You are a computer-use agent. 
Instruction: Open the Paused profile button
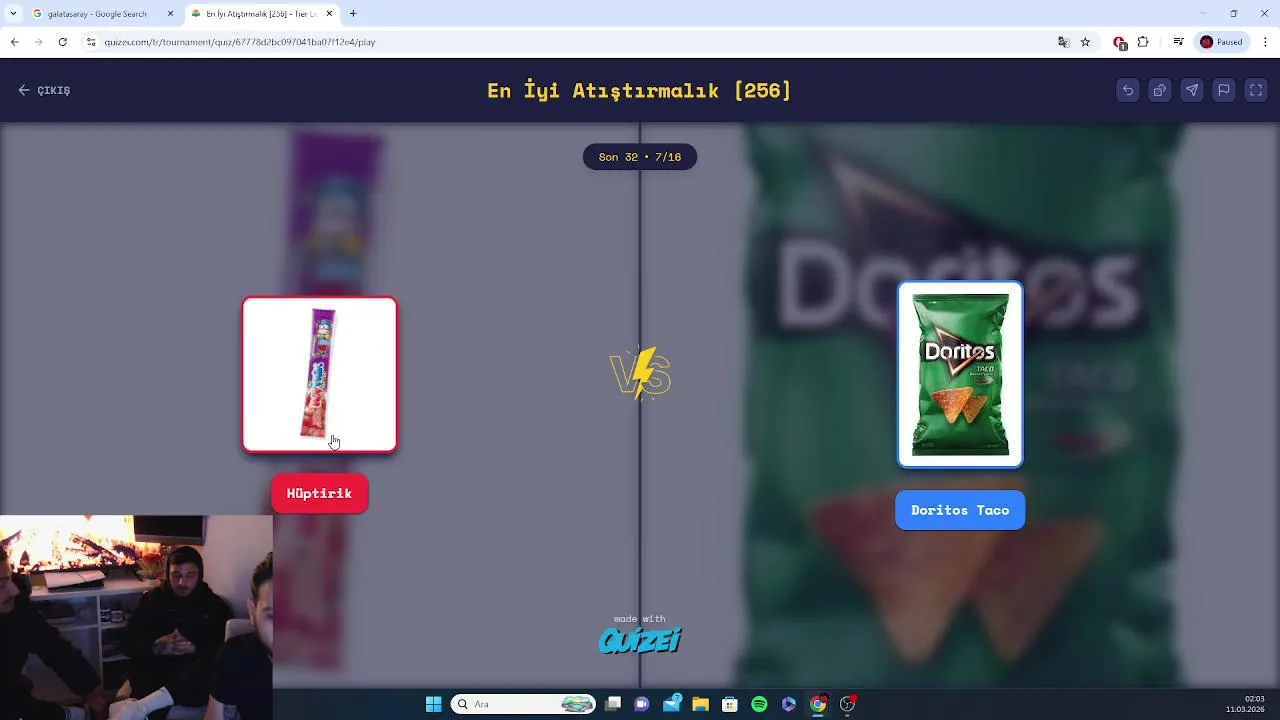pos(1222,42)
